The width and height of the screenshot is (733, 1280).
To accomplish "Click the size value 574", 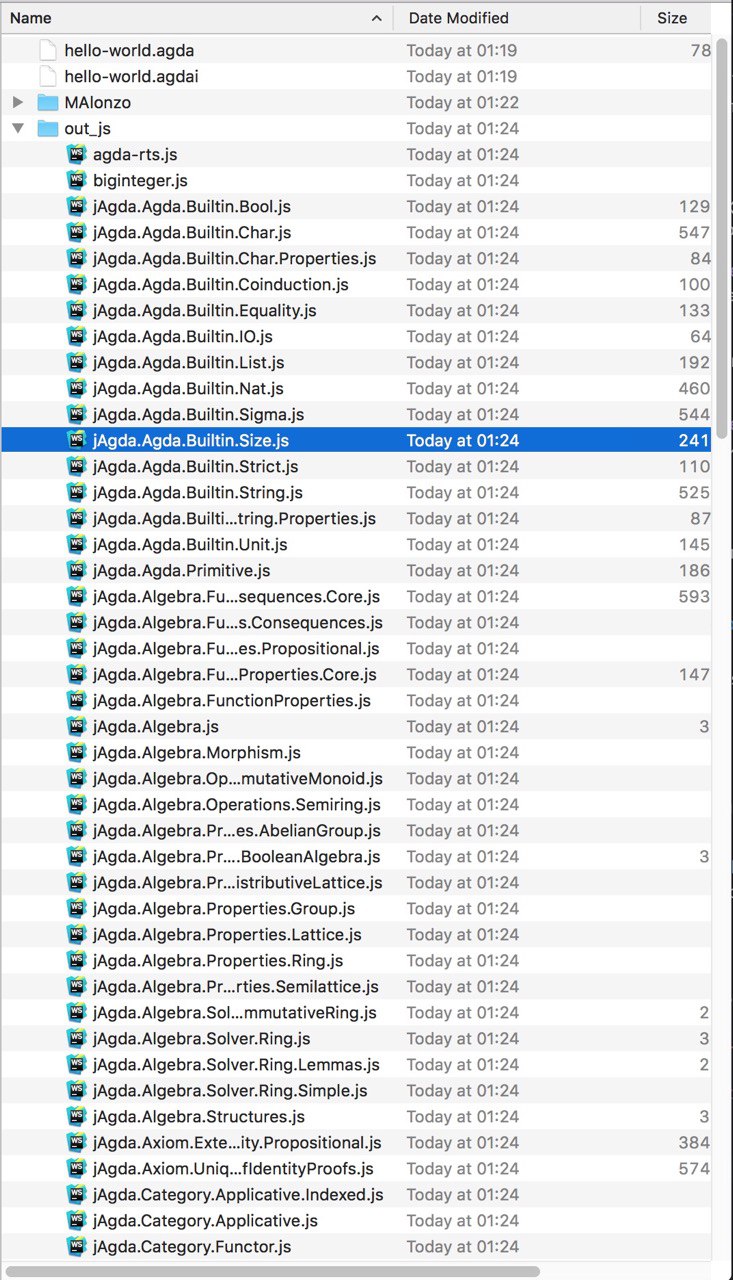I will click(694, 1168).
